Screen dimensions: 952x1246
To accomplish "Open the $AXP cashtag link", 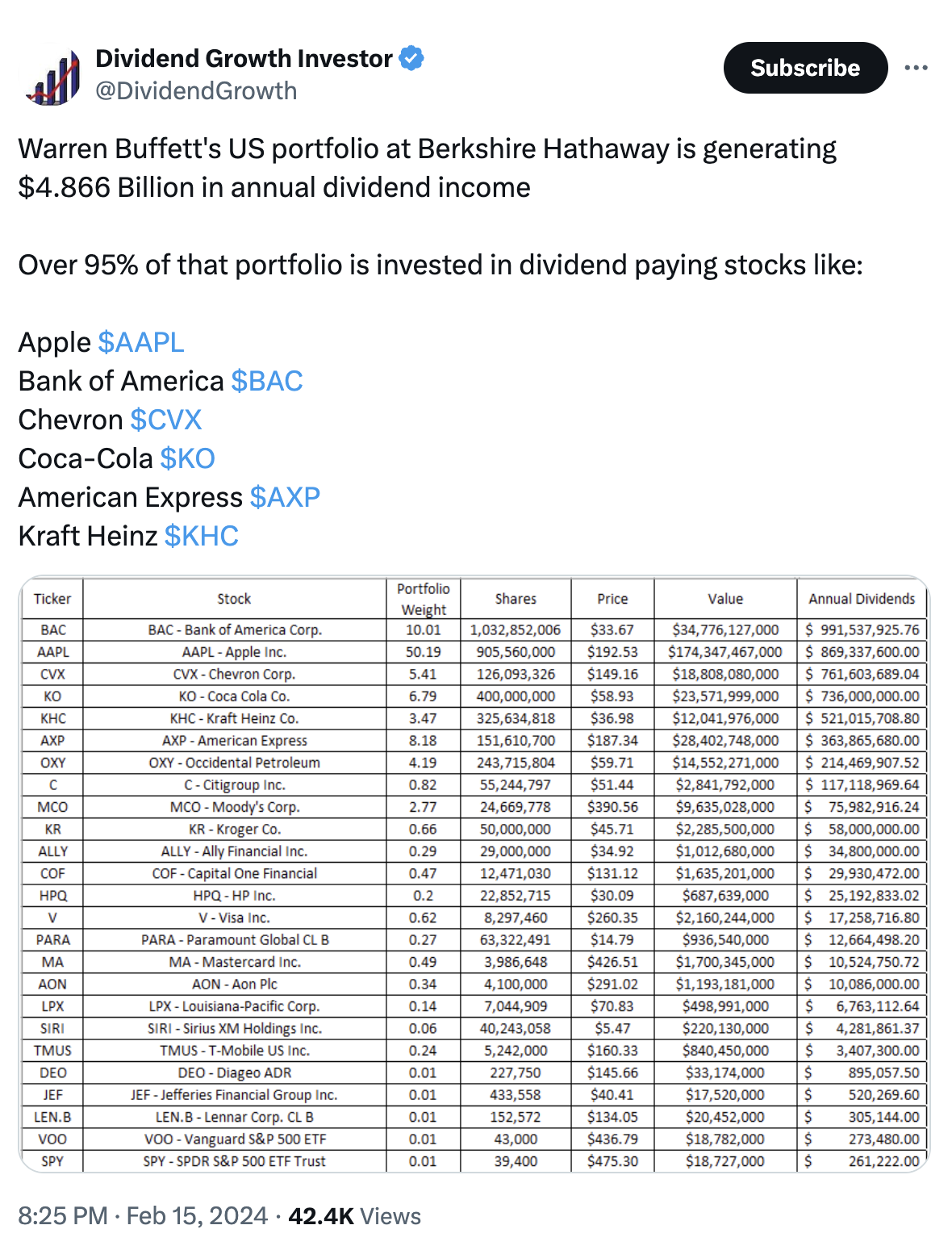I will pyautogui.click(x=285, y=497).
